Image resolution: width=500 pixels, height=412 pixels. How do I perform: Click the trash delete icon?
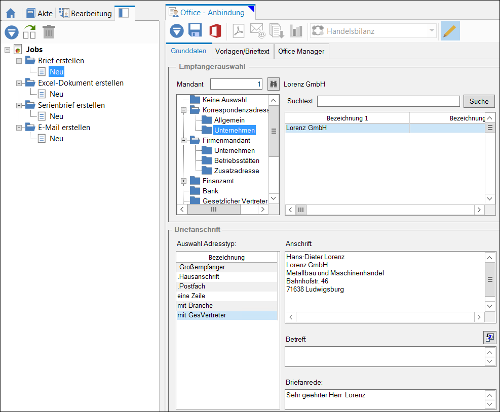[x=49, y=32]
